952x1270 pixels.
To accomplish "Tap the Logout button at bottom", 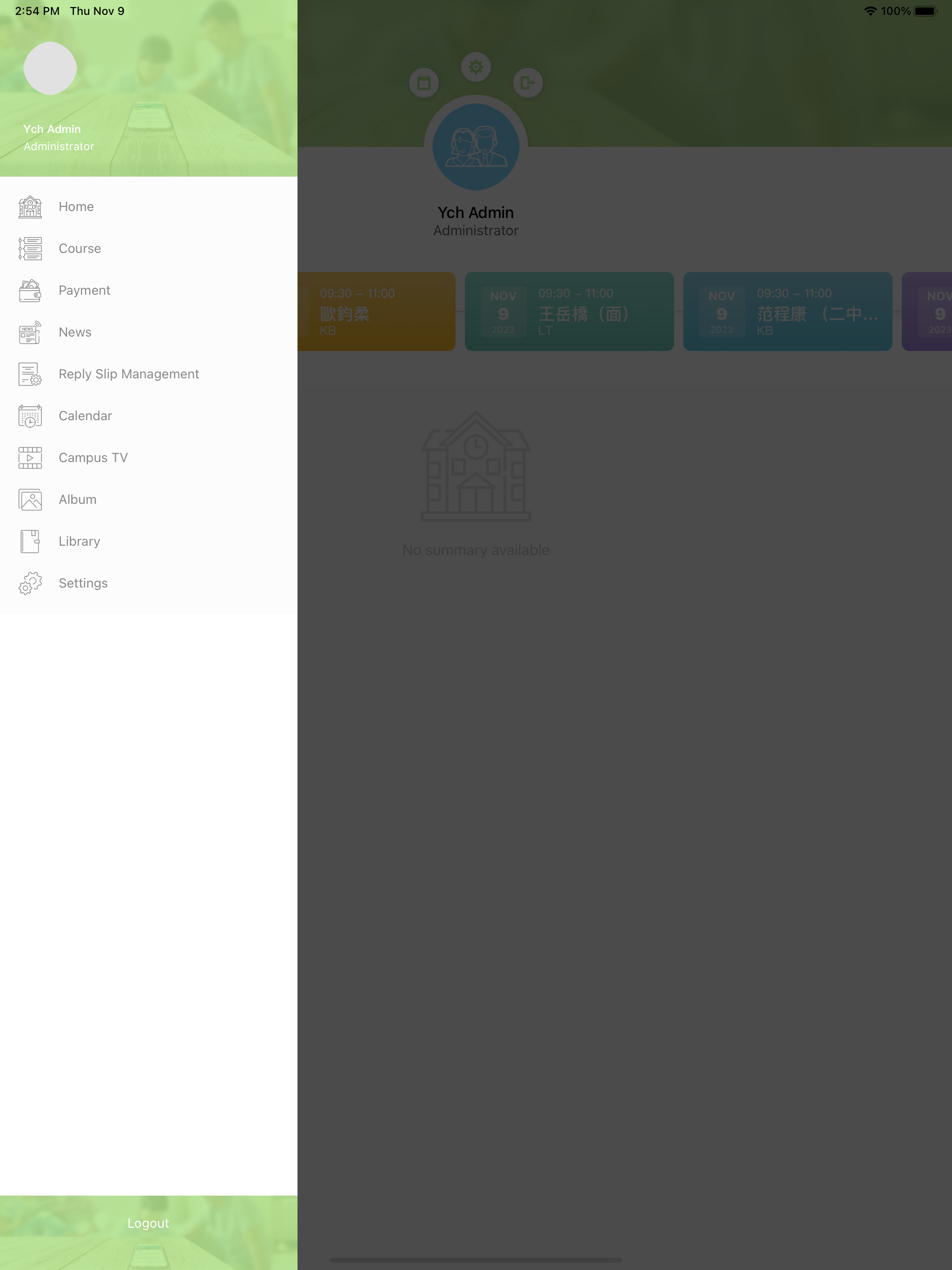I will click(148, 1224).
